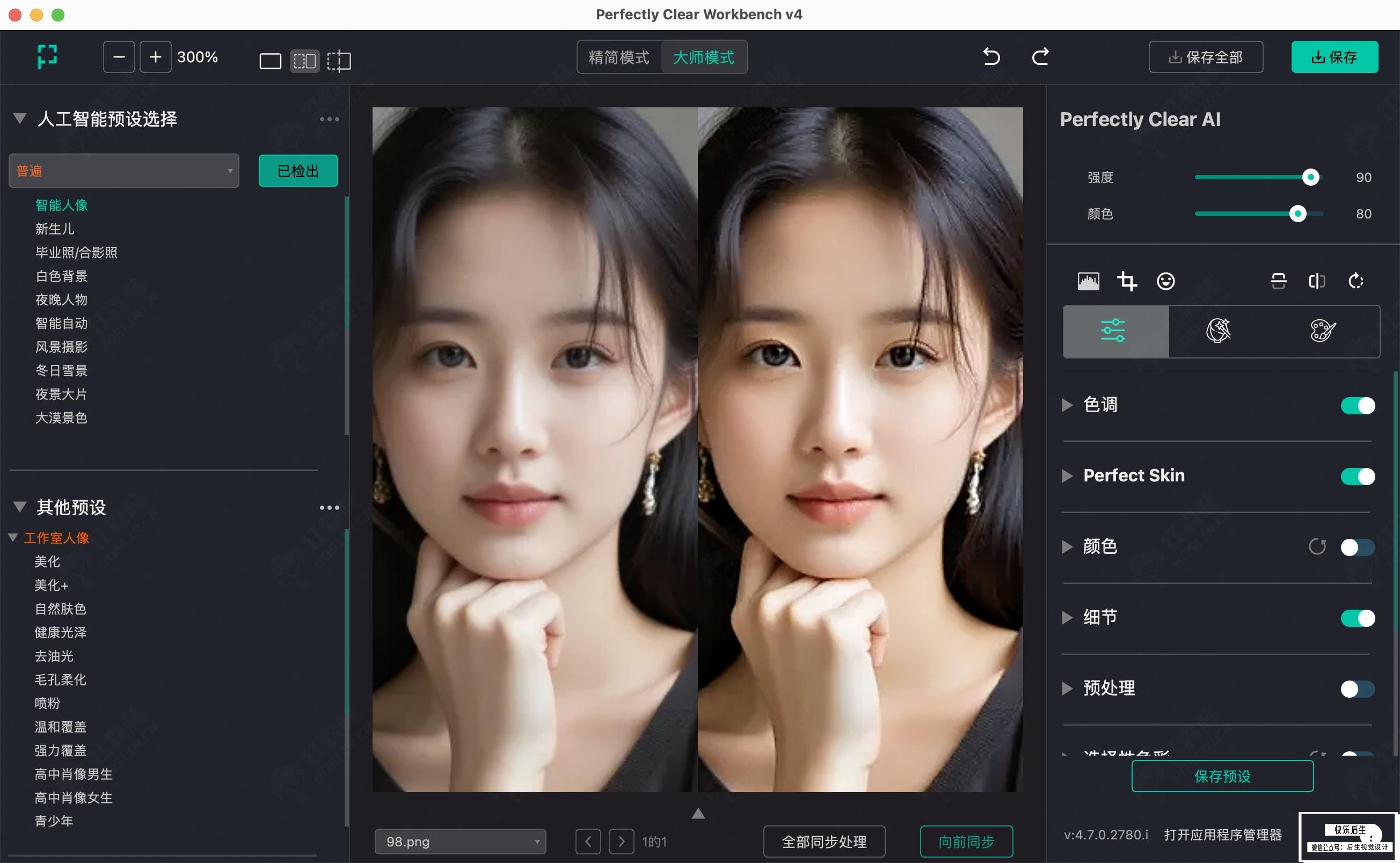This screenshot has width=1400, height=863.
Task: Click the 向前同步 button
Action: coord(966,842)
